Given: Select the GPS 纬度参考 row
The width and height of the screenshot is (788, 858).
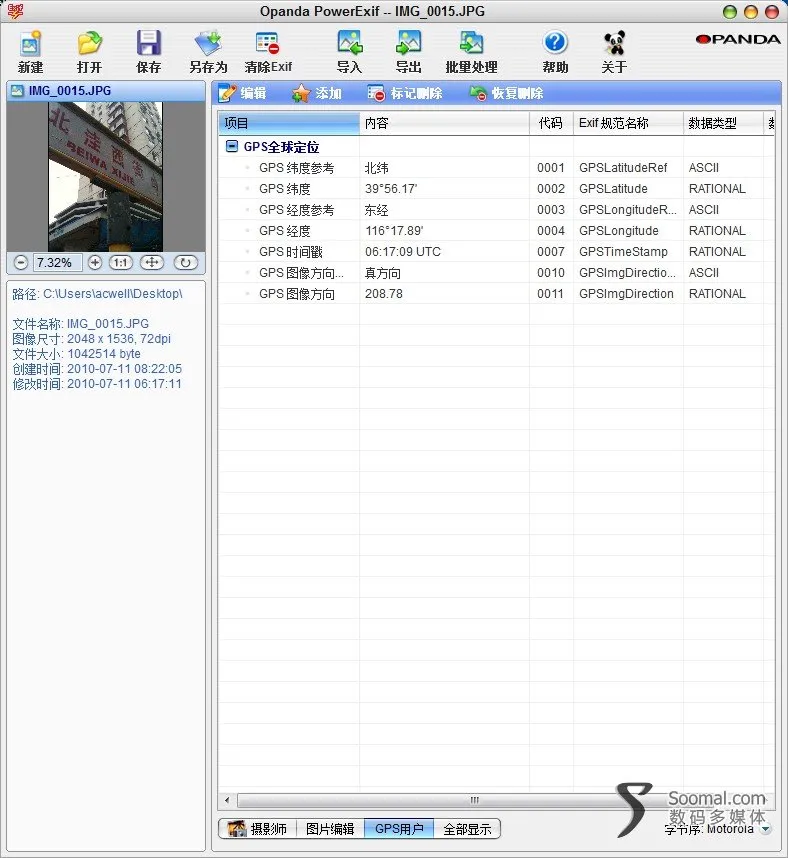Looking at the screenshot, I should tap(496, 168).
